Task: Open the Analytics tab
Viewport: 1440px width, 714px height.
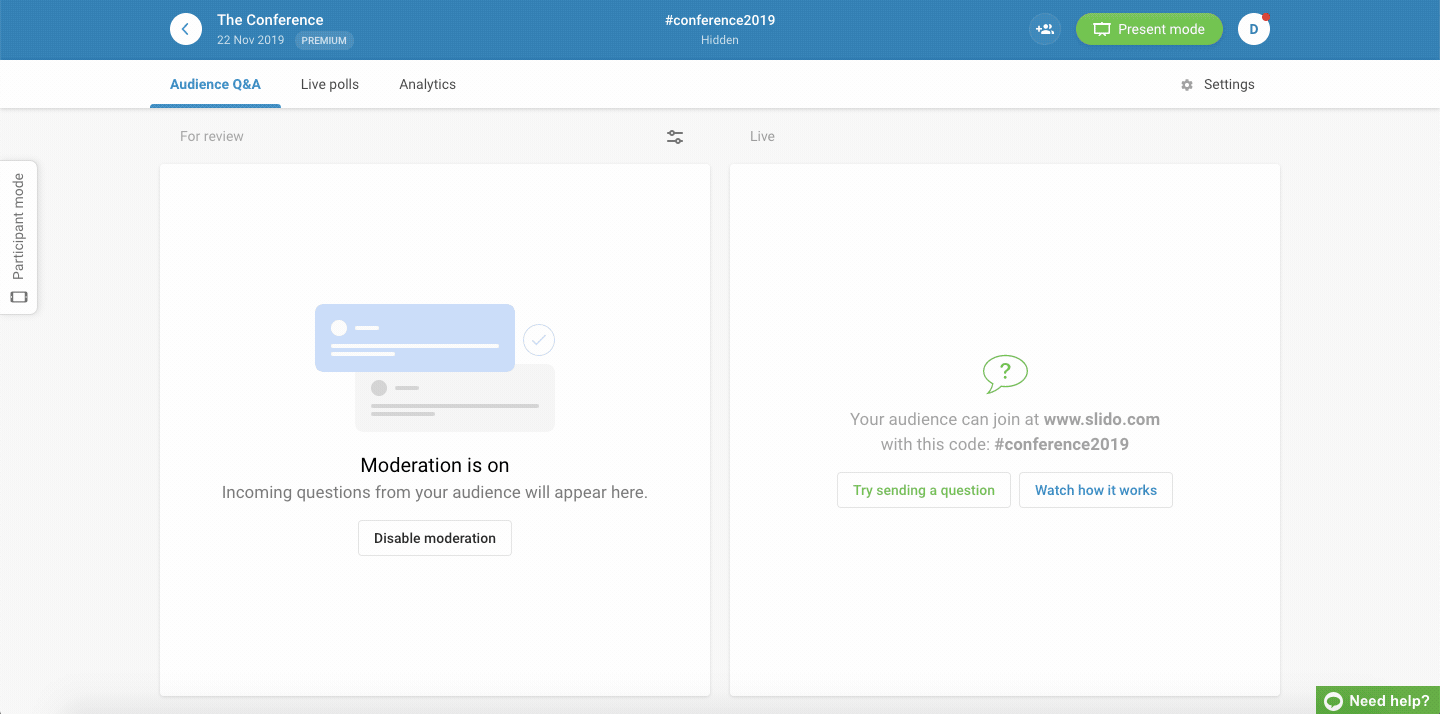Action: coord(427,84)
